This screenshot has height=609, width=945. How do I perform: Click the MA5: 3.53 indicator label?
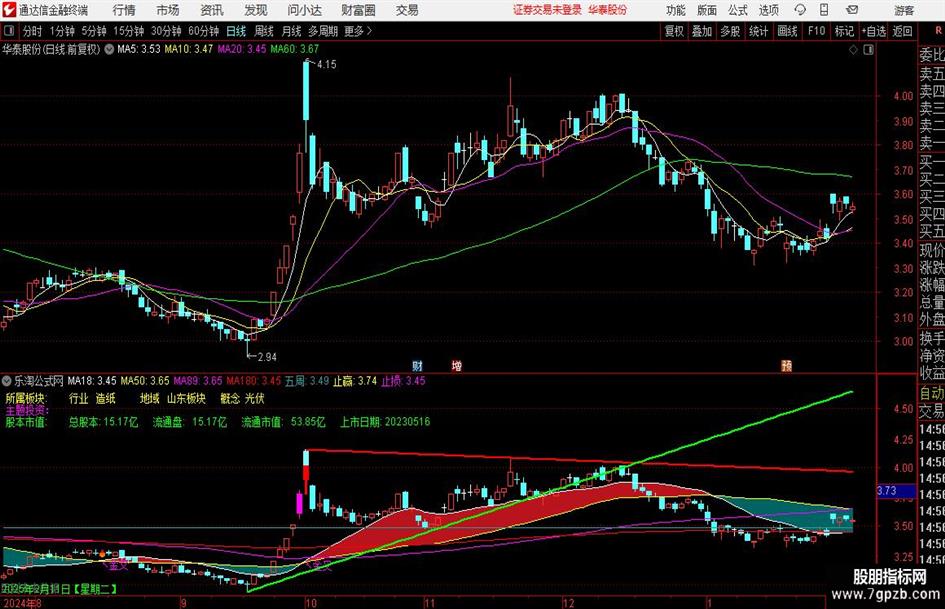[x=139, y=49]
